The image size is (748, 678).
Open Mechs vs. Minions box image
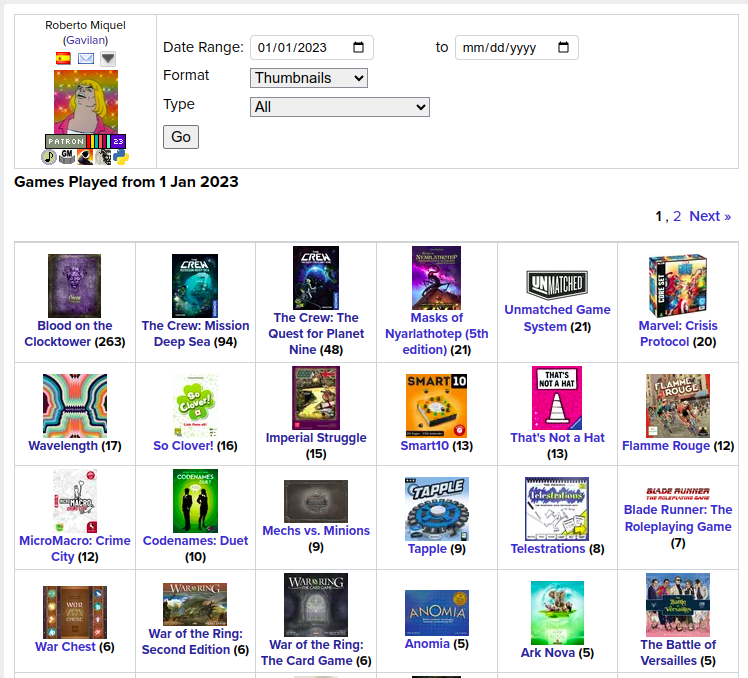(x=316, y=501)
